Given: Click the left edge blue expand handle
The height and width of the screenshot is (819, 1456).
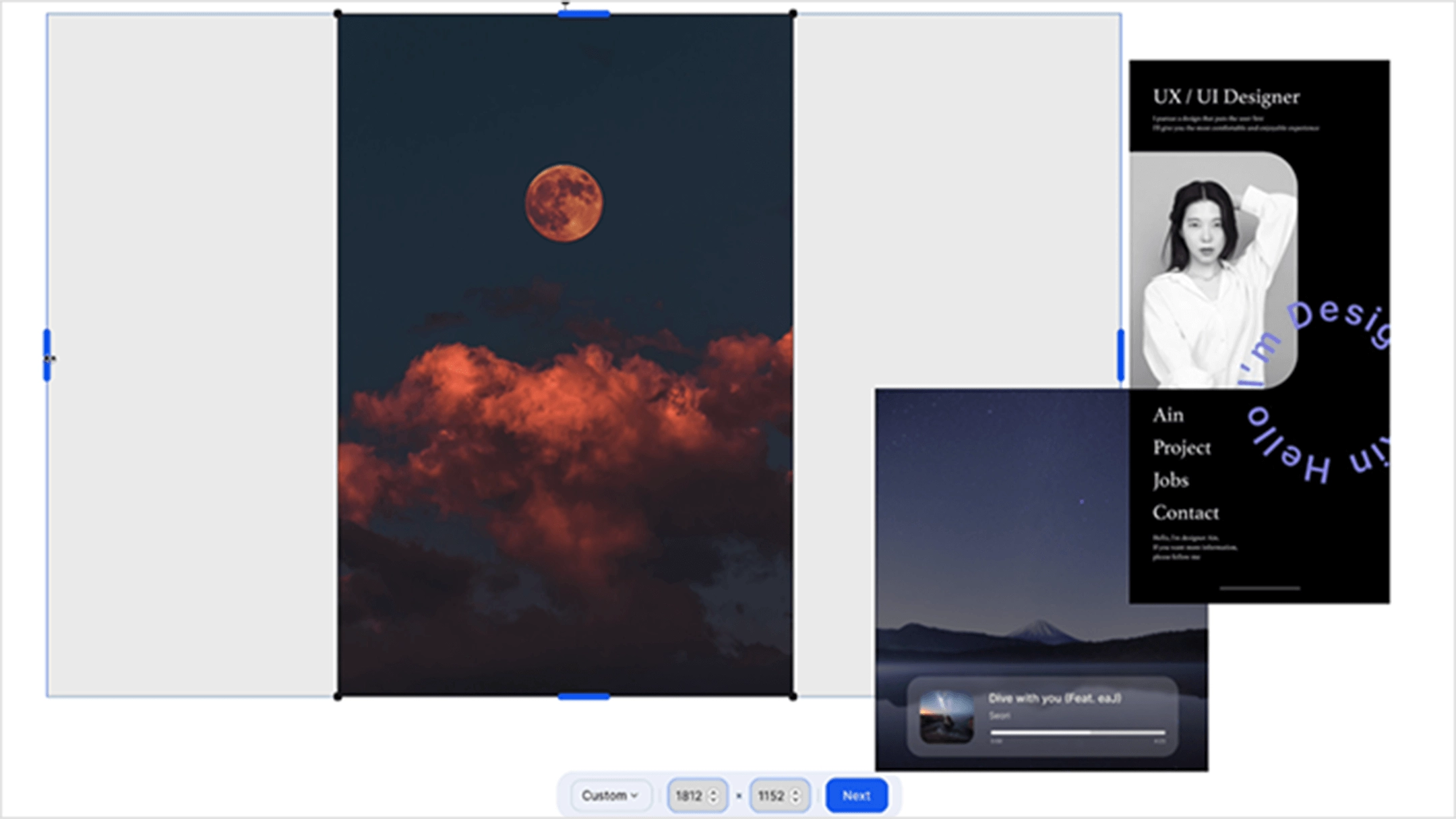Looking at the screenshot, I should [47, 355].
